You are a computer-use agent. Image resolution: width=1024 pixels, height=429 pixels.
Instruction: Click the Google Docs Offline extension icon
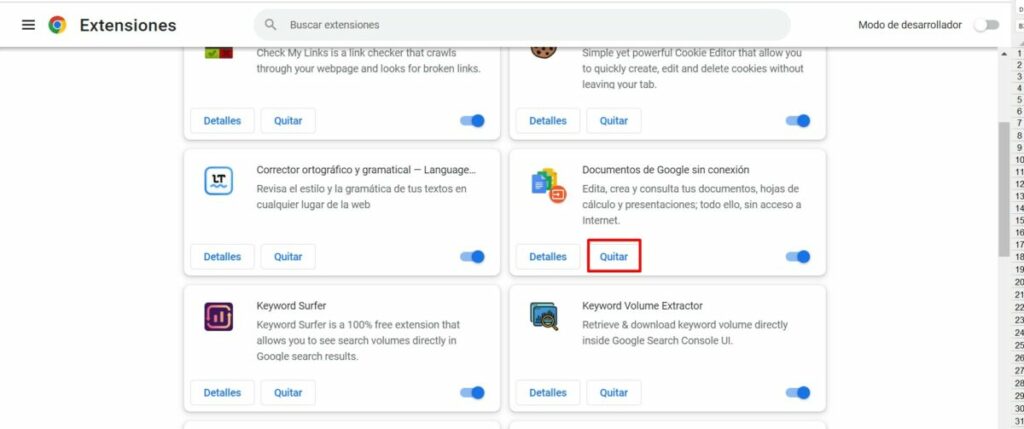click(547, 185)
